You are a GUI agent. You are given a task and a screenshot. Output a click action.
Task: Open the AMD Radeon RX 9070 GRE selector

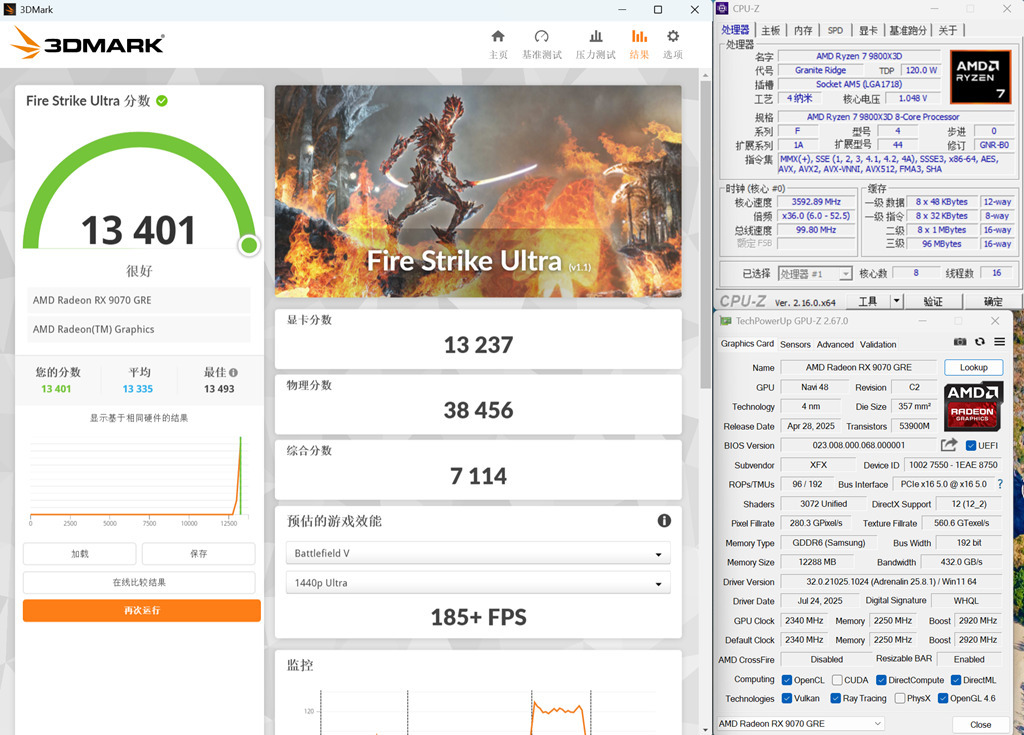click(801, 724)
